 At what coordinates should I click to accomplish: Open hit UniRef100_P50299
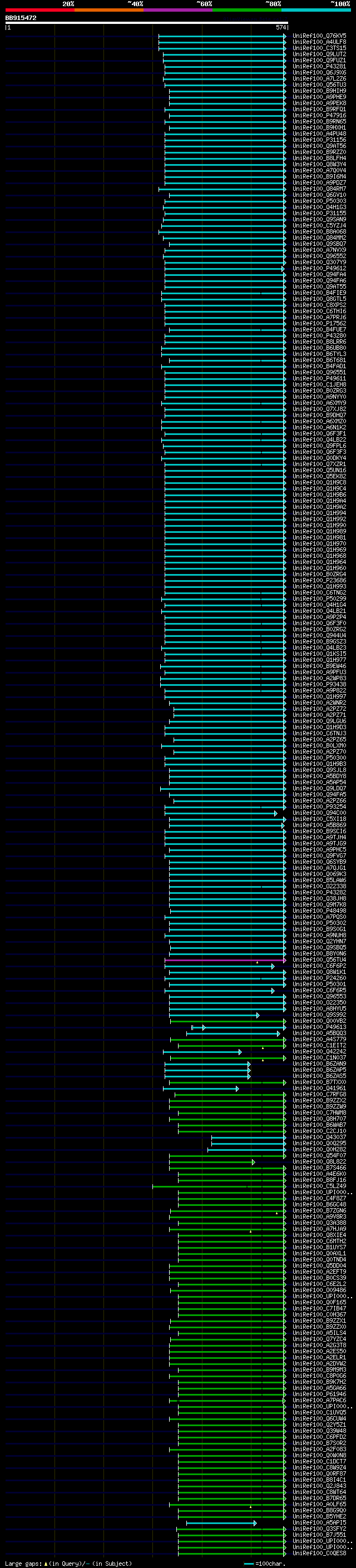tap(319, 599)
